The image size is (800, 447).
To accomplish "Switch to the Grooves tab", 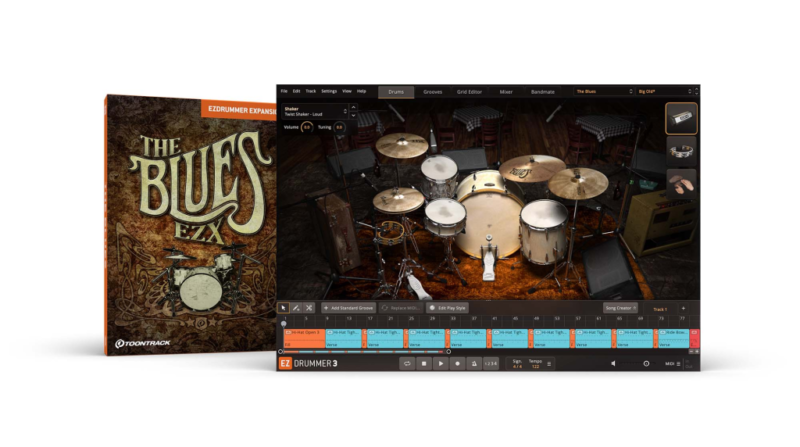I will (433, 92).
